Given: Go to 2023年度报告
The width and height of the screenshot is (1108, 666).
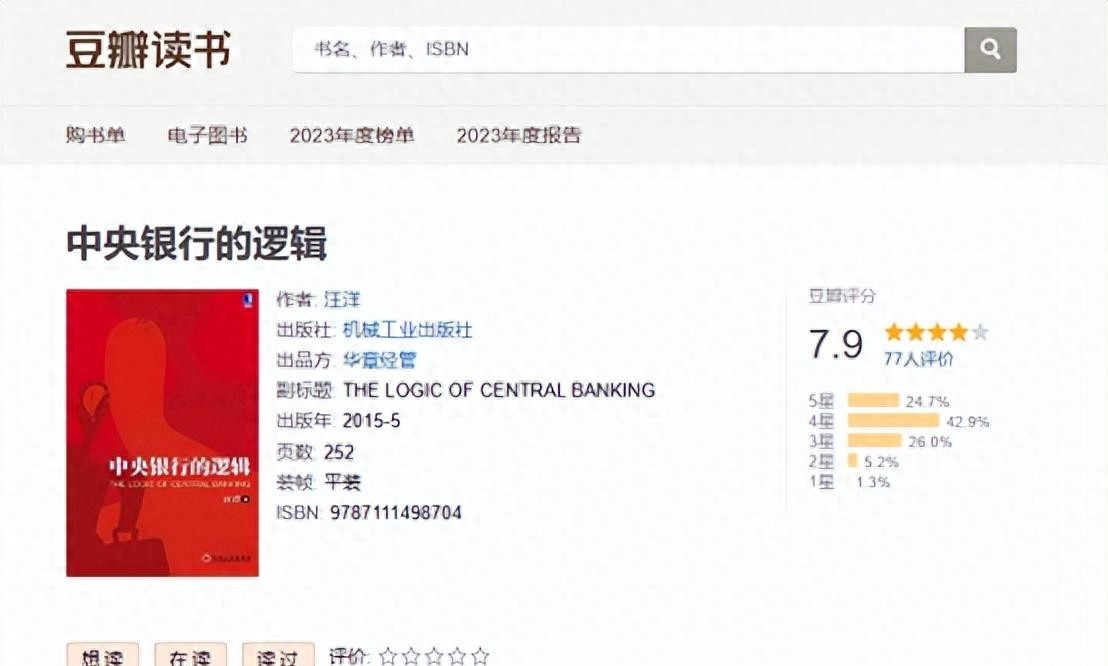Looking at the screenshot, I should coord(518,134).
